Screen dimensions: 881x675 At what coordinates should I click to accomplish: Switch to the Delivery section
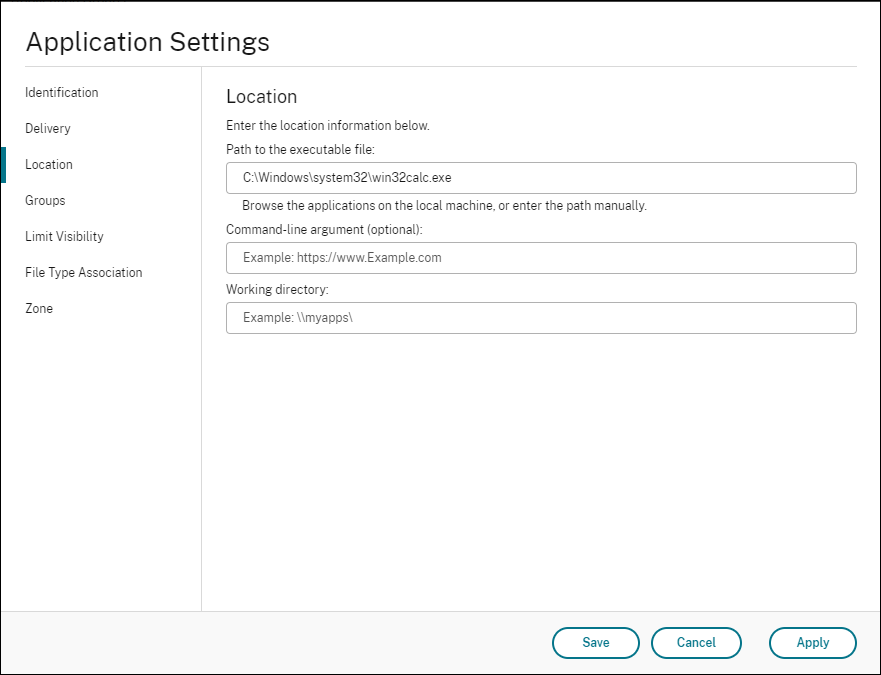[48, 129]
